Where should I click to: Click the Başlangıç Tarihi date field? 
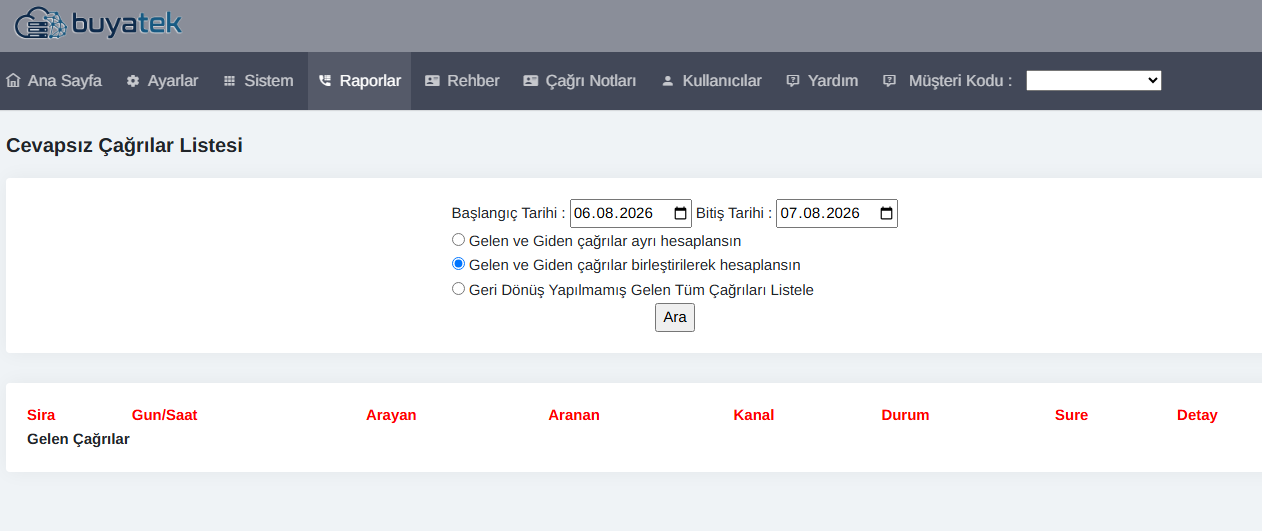pyautogui.click(x=631, y=213)
